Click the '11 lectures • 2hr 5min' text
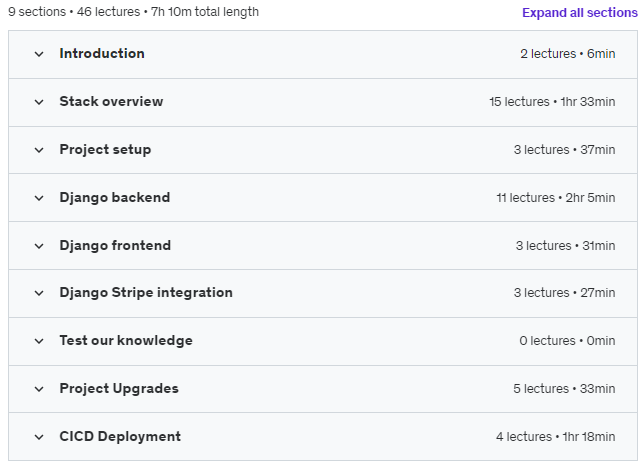 tap(556, 198)
